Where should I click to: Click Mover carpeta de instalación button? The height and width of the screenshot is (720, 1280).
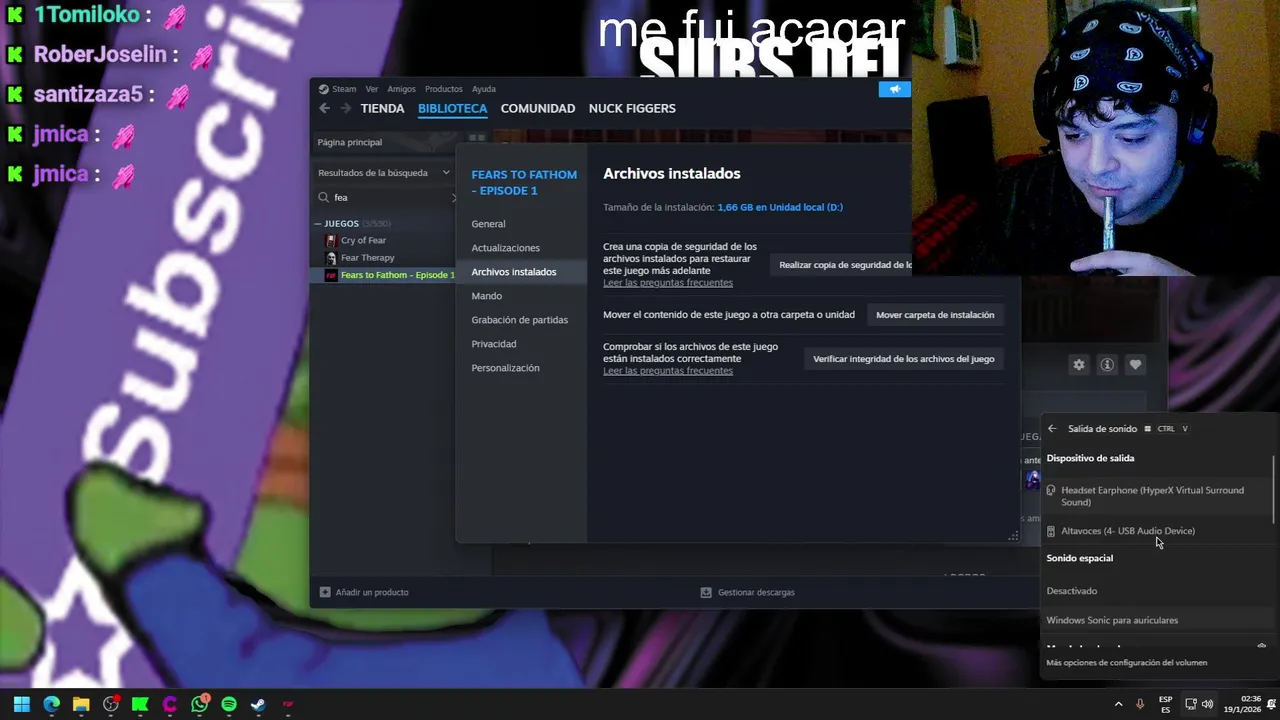pyautogui.click(x=935, y=315)
